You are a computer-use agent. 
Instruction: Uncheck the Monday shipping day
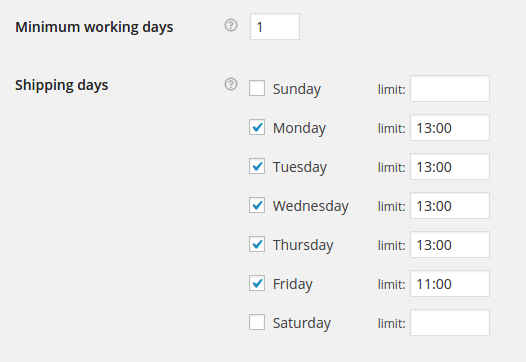point(257,127)
